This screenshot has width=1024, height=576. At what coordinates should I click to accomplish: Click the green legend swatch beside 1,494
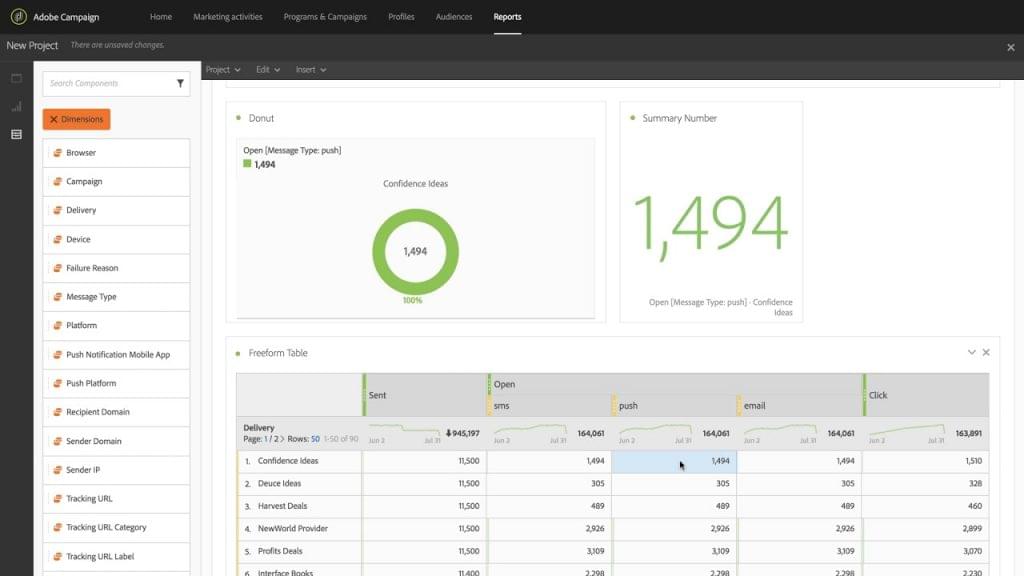coord(247,164)
